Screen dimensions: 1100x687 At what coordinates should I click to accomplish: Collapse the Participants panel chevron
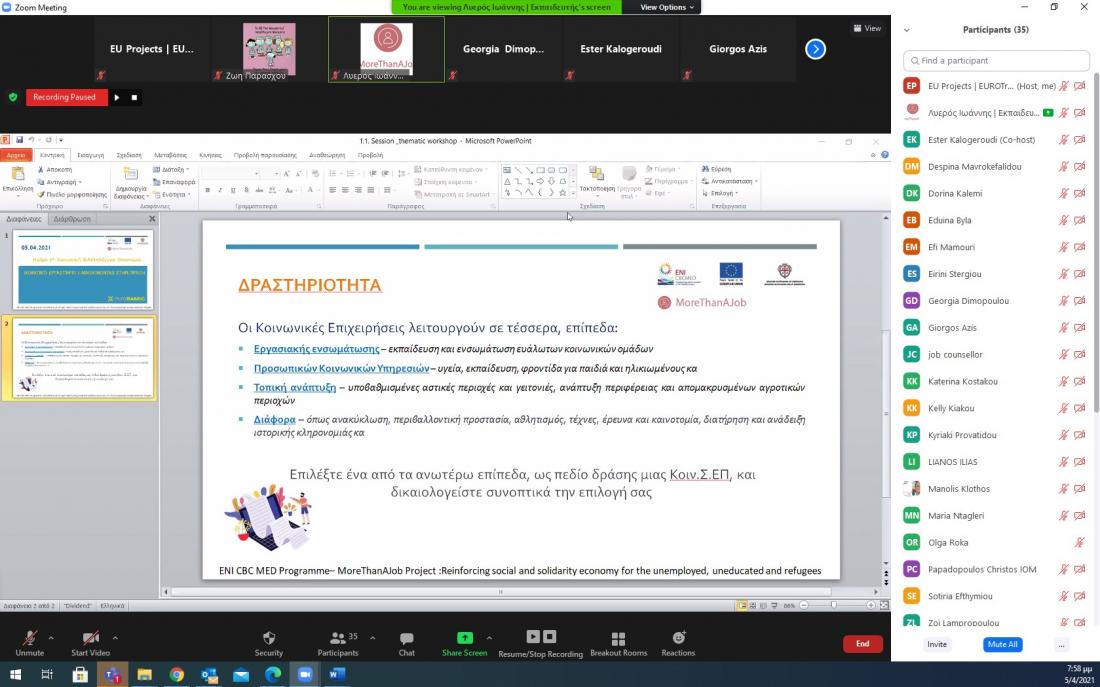[x=907, y=30]
